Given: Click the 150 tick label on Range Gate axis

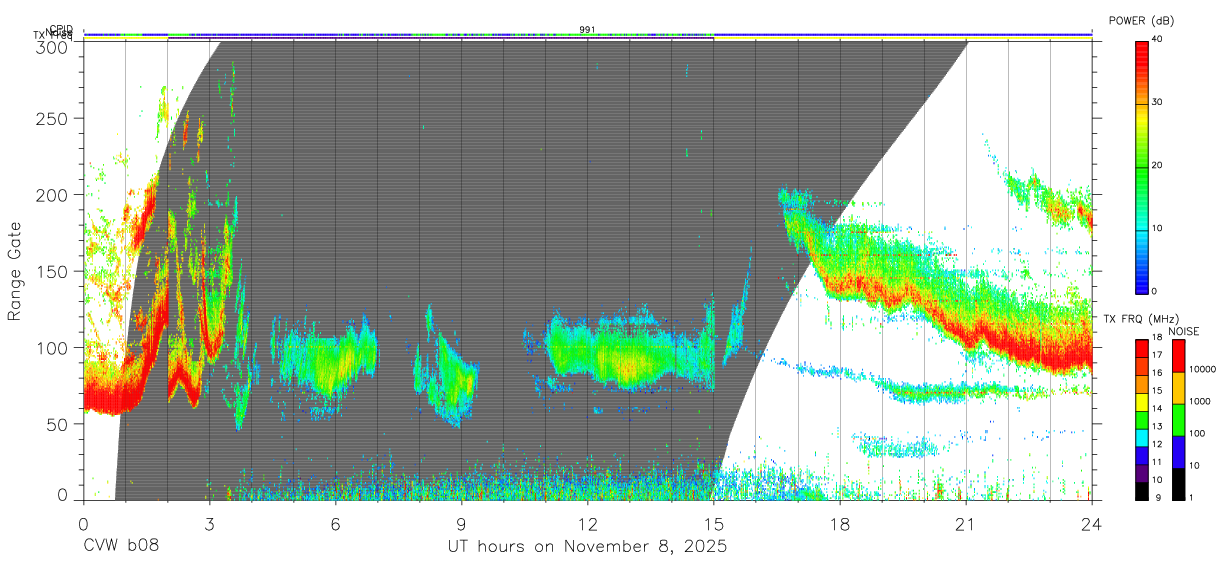Looking at the screenshot, I should click(51, 271).
